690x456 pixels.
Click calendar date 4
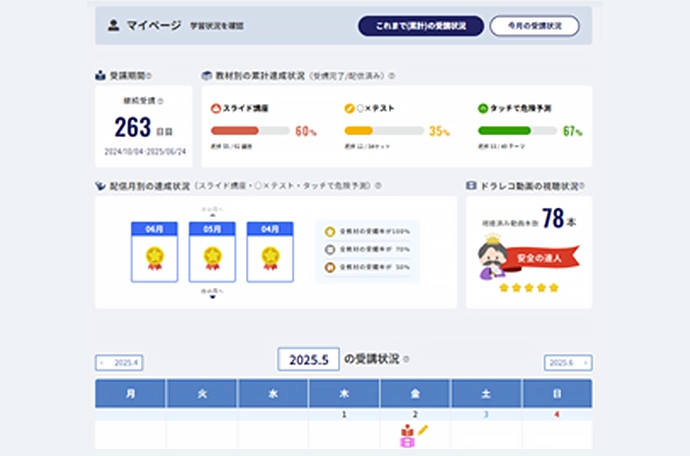point(557,415)
